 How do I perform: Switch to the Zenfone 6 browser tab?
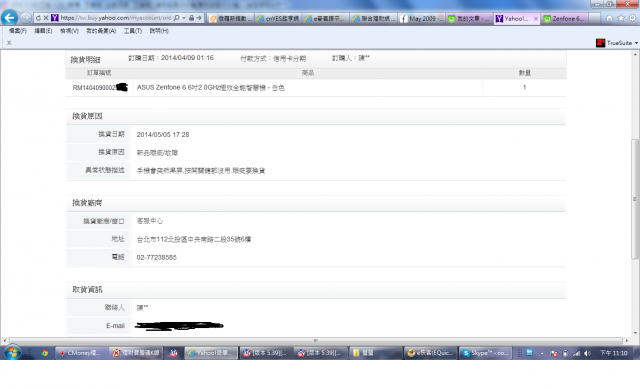point(564,19)
